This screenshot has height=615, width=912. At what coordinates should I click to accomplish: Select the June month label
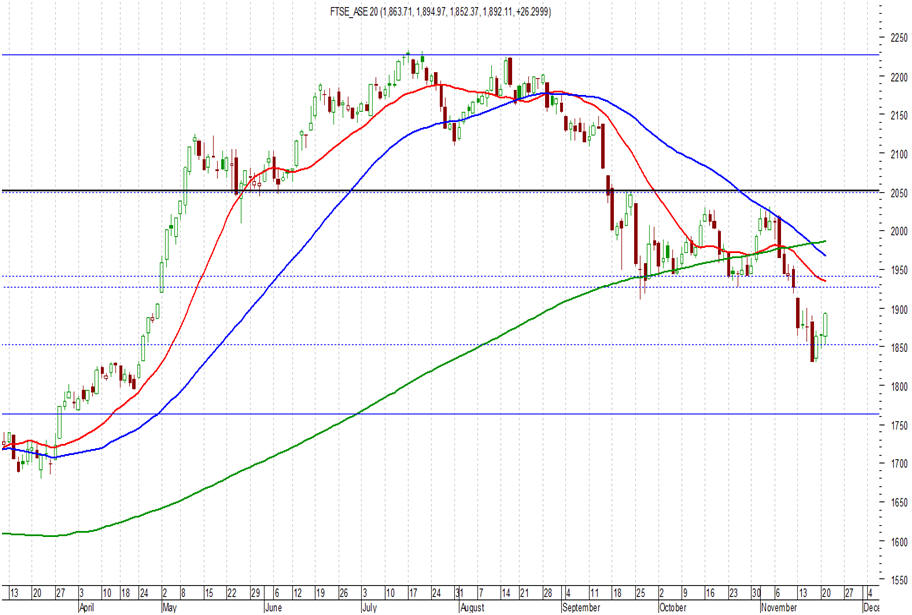coord(273,607)
